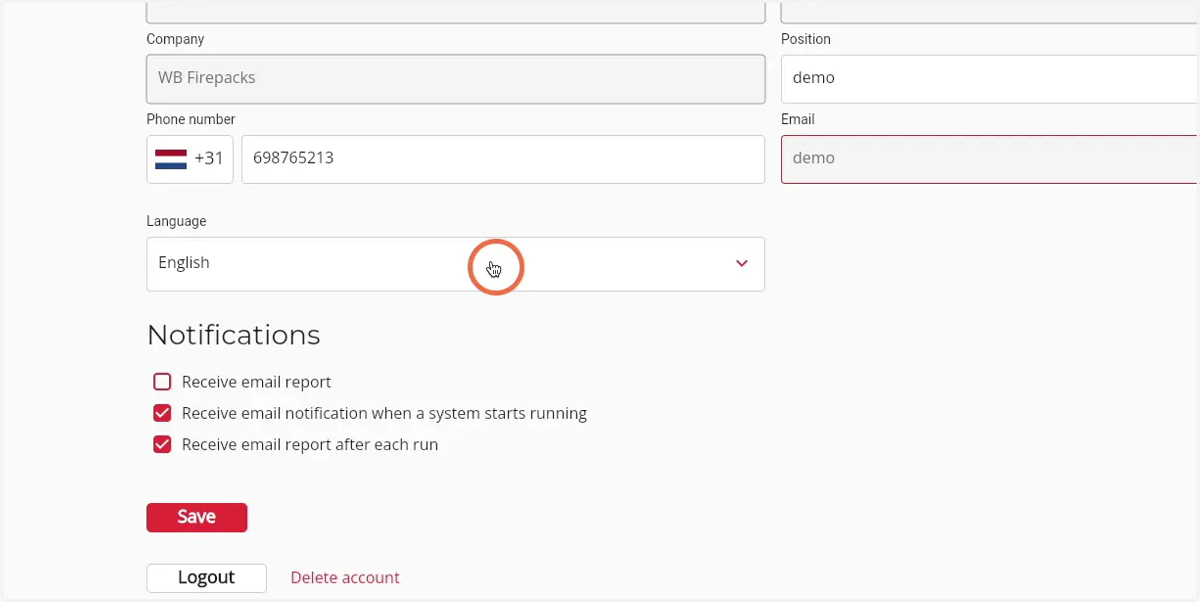The height and width of the screenshot is (602, 1200).
Task: Open the Language dropdown showing English
Action: tap(456, 264)
